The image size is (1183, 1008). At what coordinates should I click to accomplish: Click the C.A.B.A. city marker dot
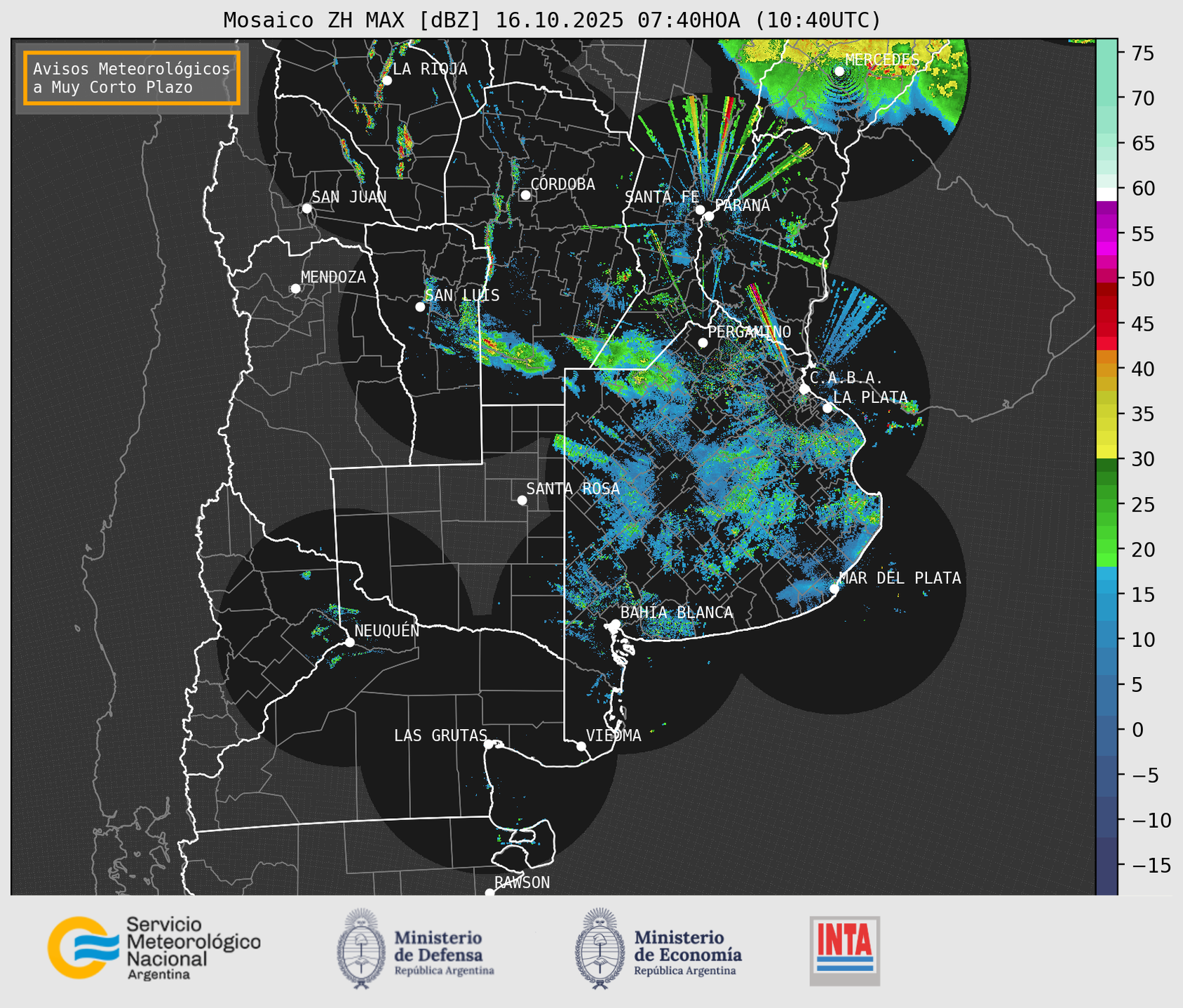804,389
